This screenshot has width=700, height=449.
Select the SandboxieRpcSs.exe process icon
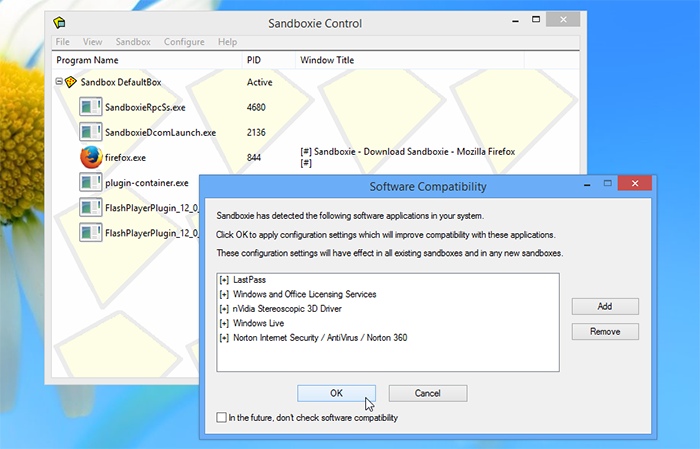point(91,106)
